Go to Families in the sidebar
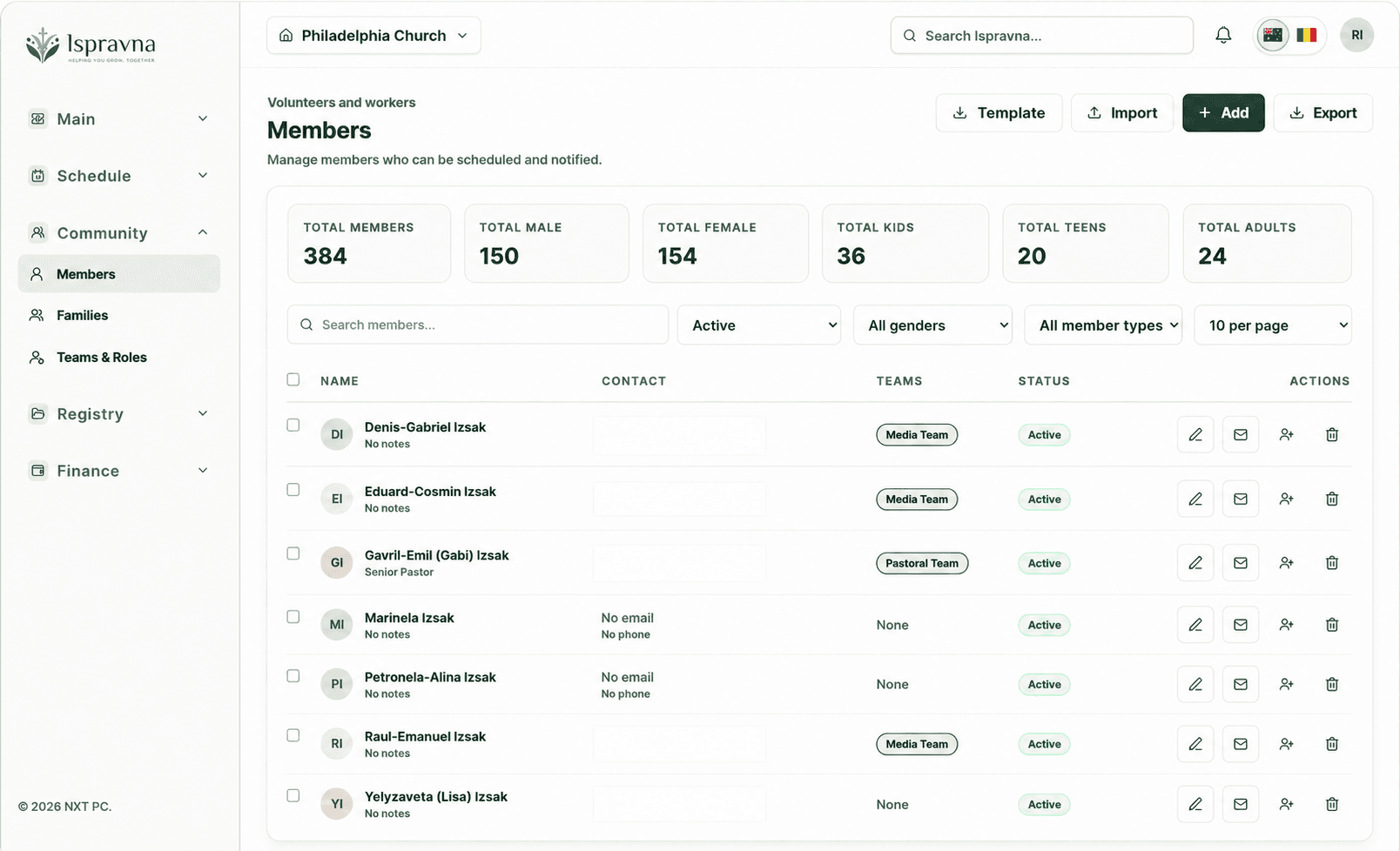 point(119,315)
